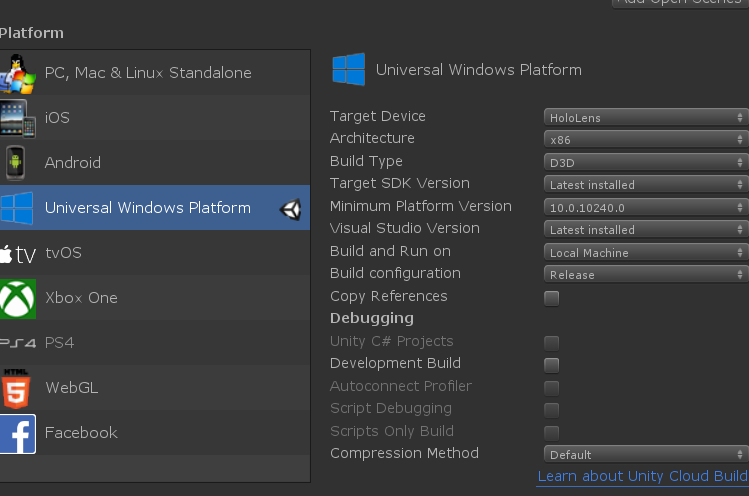Click the Autoconnect Profiler label
The width and height of the screenshot is (749, 496).
point(401,386)
